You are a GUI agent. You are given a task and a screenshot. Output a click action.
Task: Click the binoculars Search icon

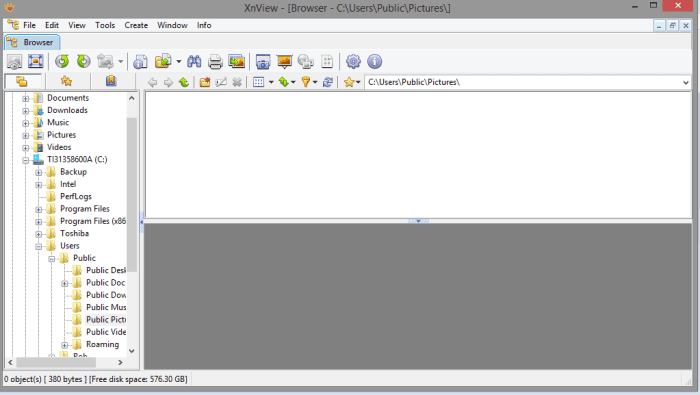pos(194,61)
